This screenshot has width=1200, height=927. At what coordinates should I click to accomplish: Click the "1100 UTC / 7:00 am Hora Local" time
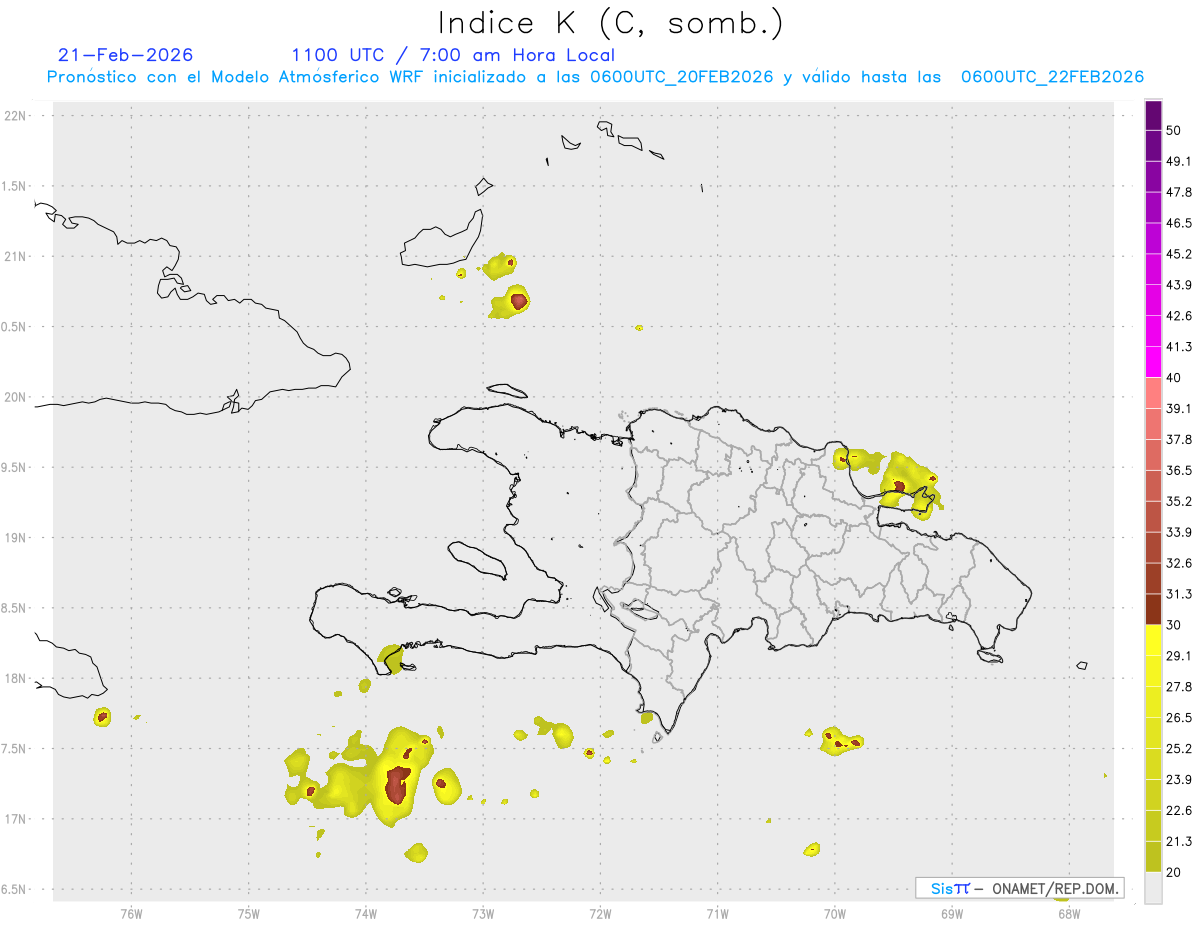coord(453,55)
